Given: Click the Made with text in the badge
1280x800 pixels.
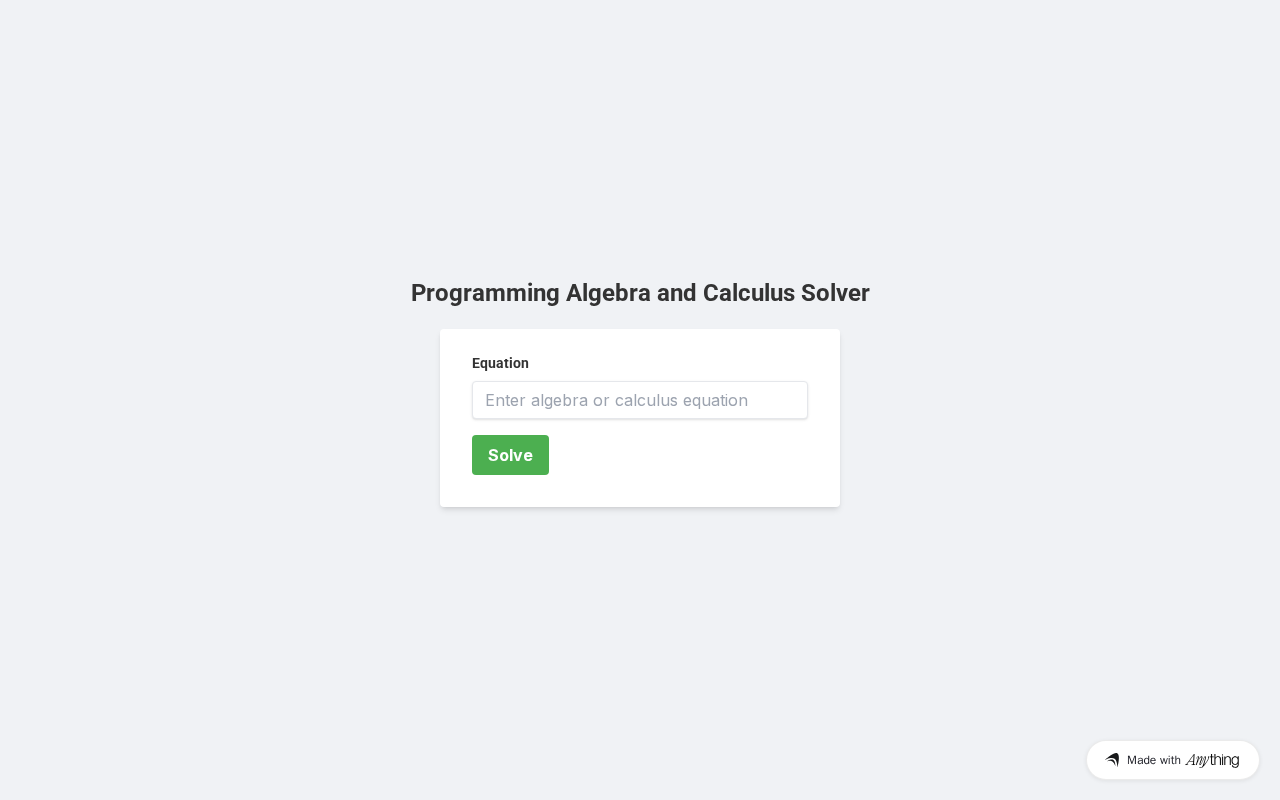Looking at the screenshot, I should coord(1154,760).
